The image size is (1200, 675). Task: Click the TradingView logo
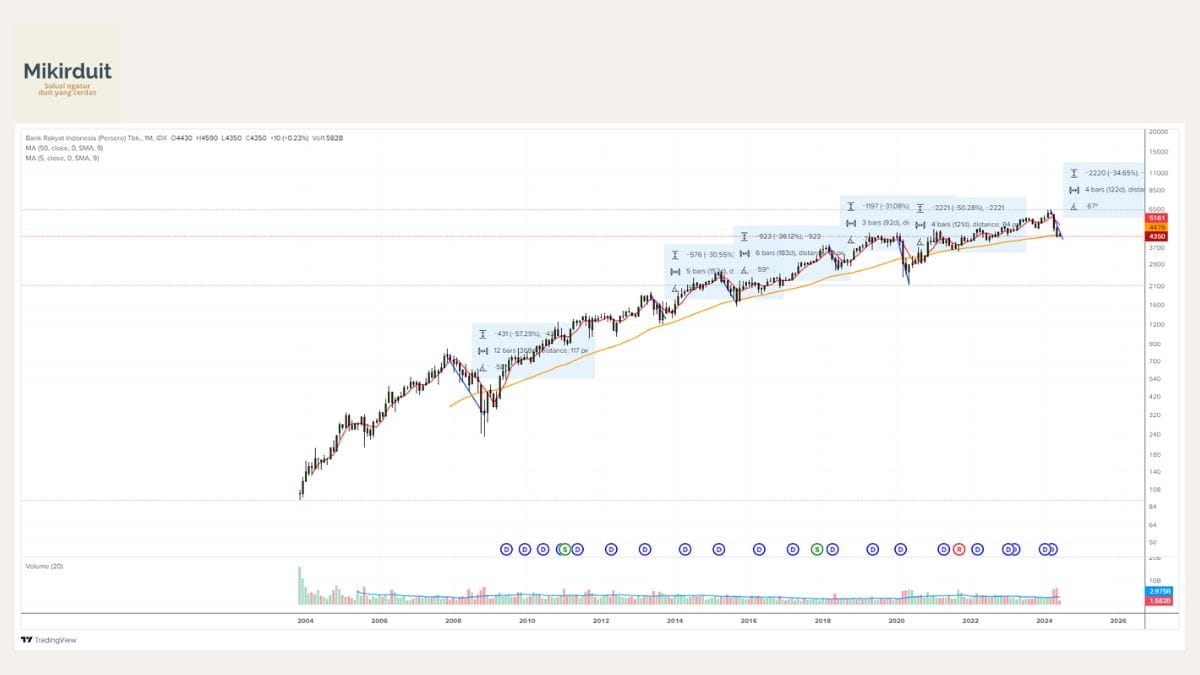49,640
